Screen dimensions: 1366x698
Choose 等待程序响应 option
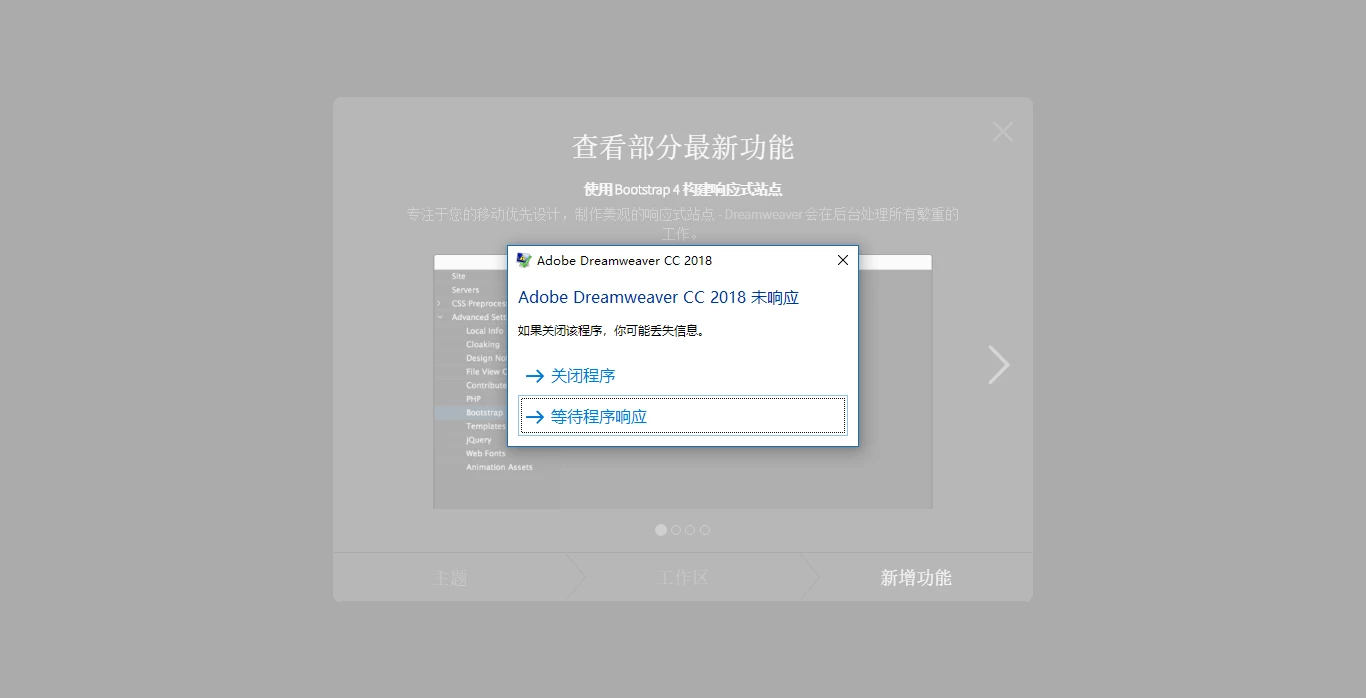coord(683,417)
